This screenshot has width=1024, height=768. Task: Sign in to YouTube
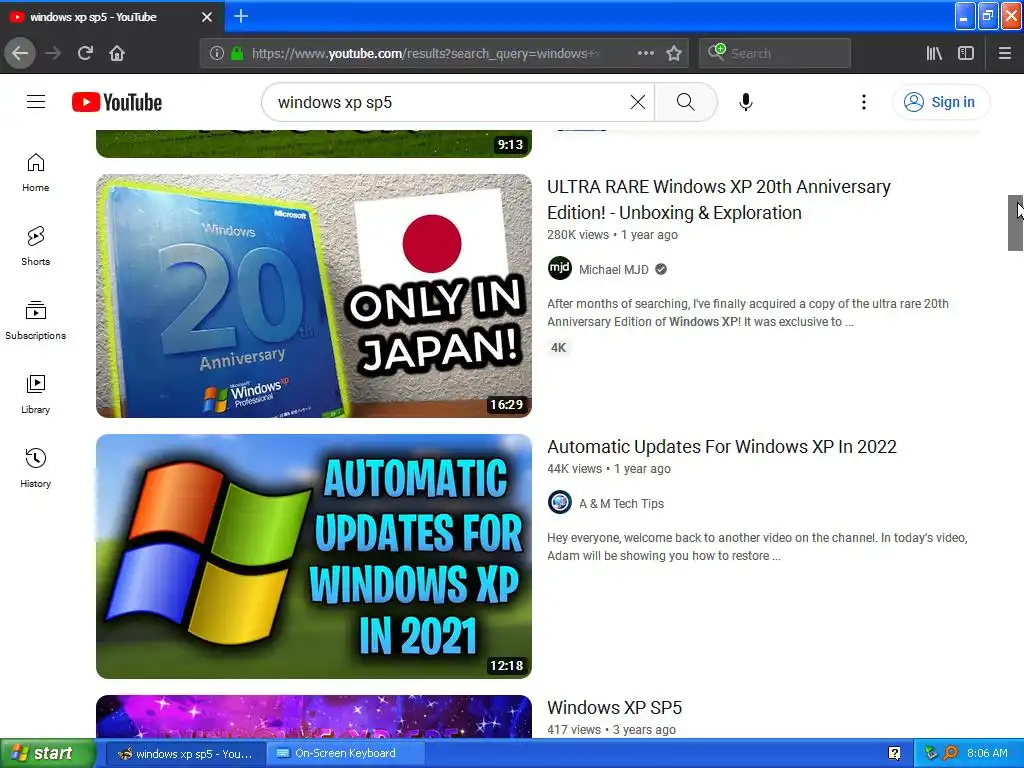pos(940,102)
